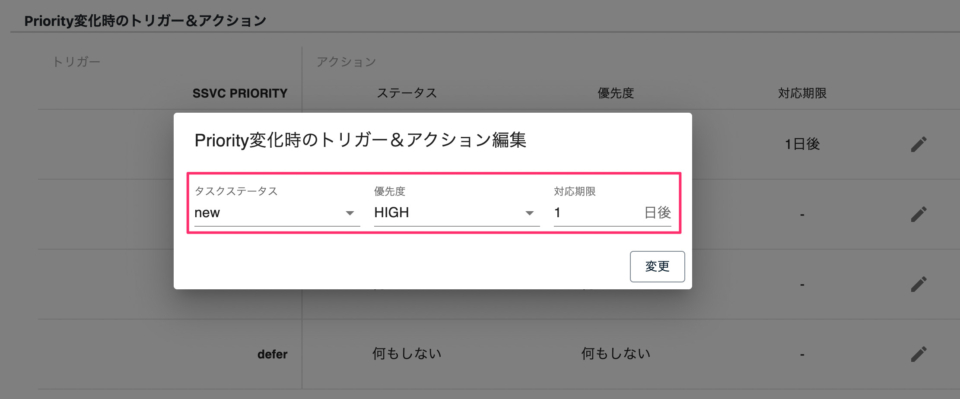Click the dialog title Priority変化時のトリガー＆アクション編集
The image size is (960, 399).
click(x=360, y=140)
